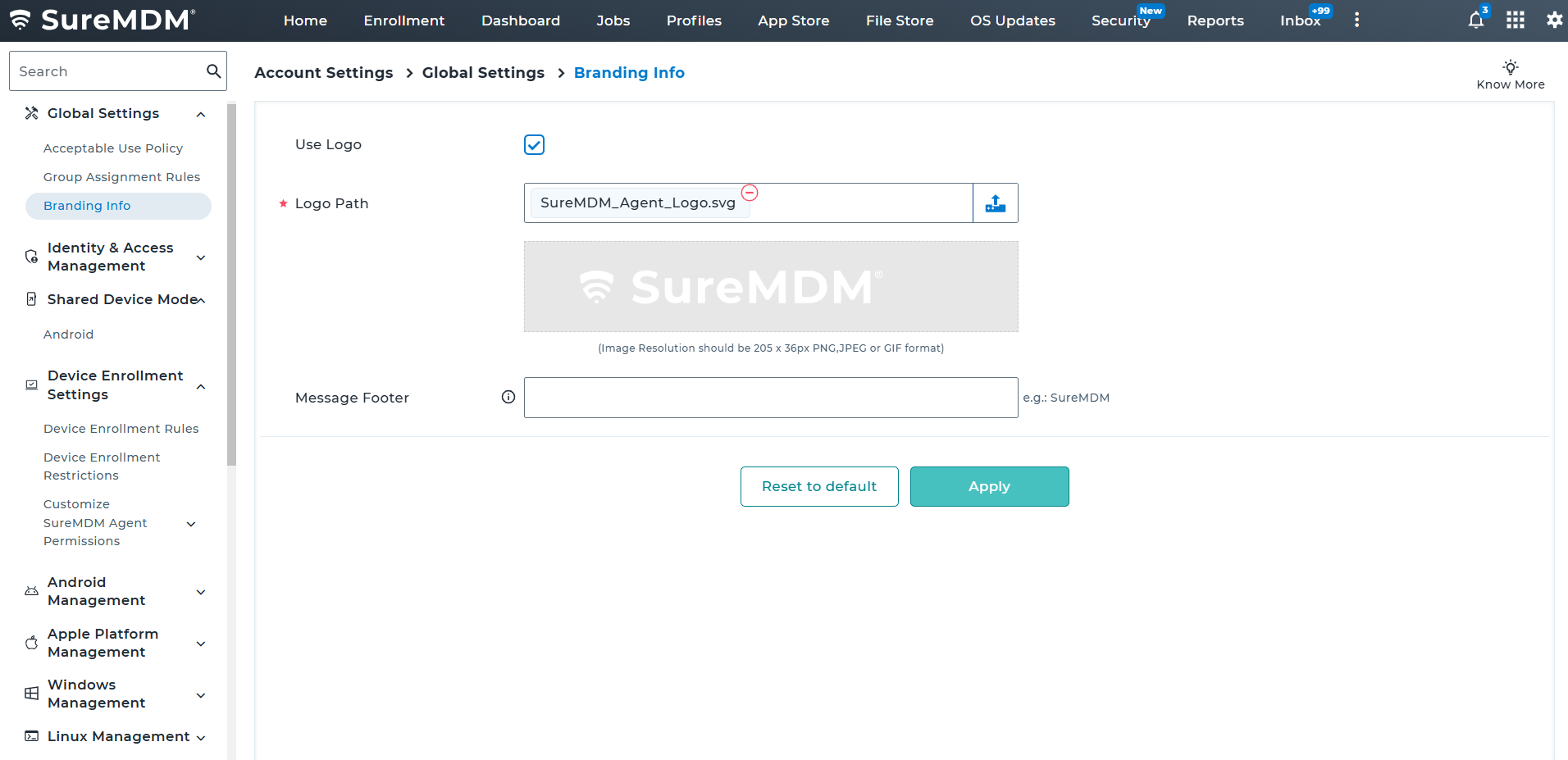This screenshot has width=1568, height=760.
Task: Open Device Enrollment Rules
Action: click(121, 429)
